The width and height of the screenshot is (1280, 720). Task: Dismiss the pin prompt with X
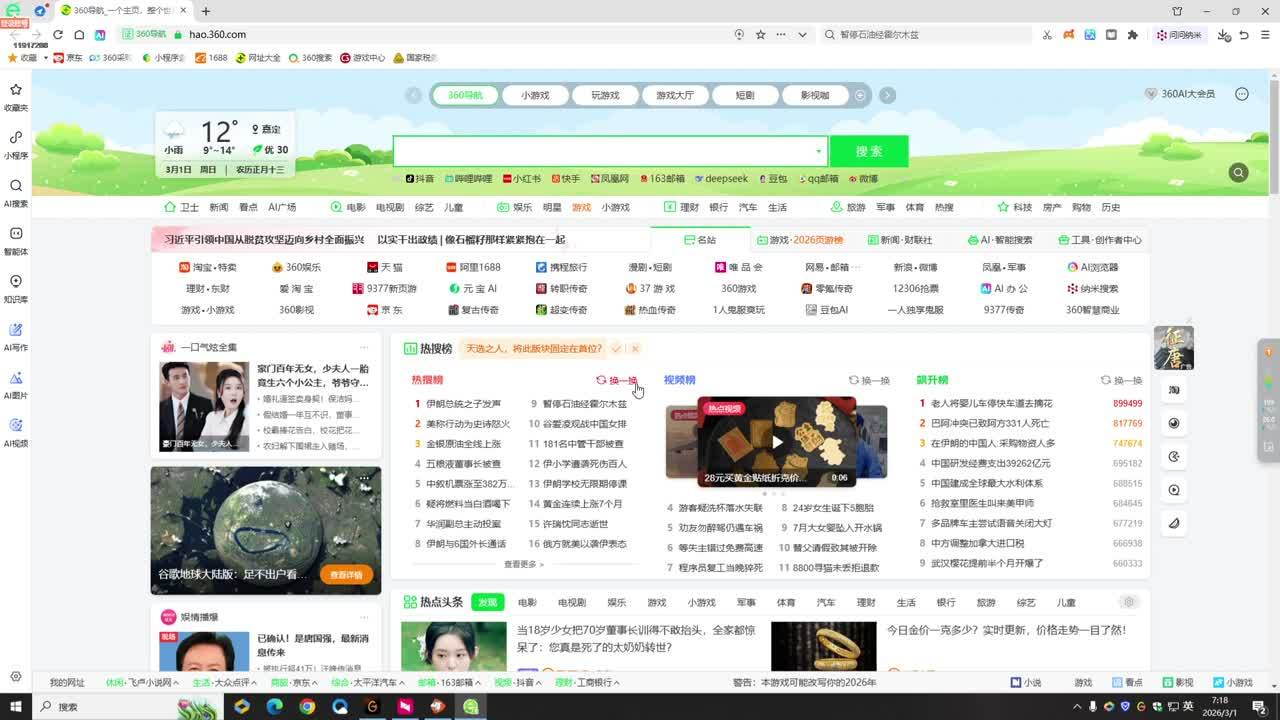pos(635,348)
